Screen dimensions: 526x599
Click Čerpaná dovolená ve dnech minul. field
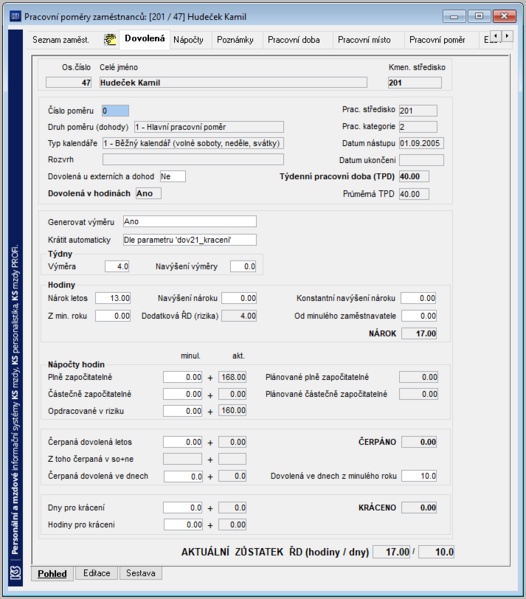pos(183,476)
